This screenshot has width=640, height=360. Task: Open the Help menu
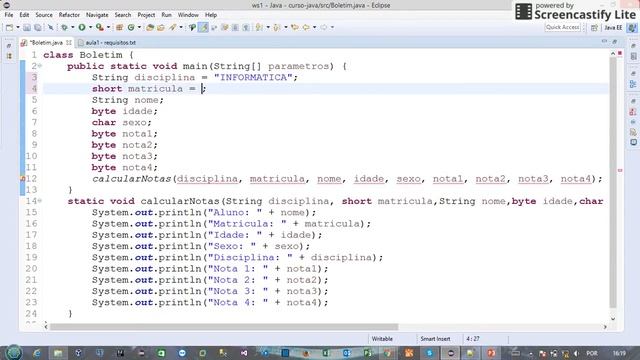tap(211, 15)
